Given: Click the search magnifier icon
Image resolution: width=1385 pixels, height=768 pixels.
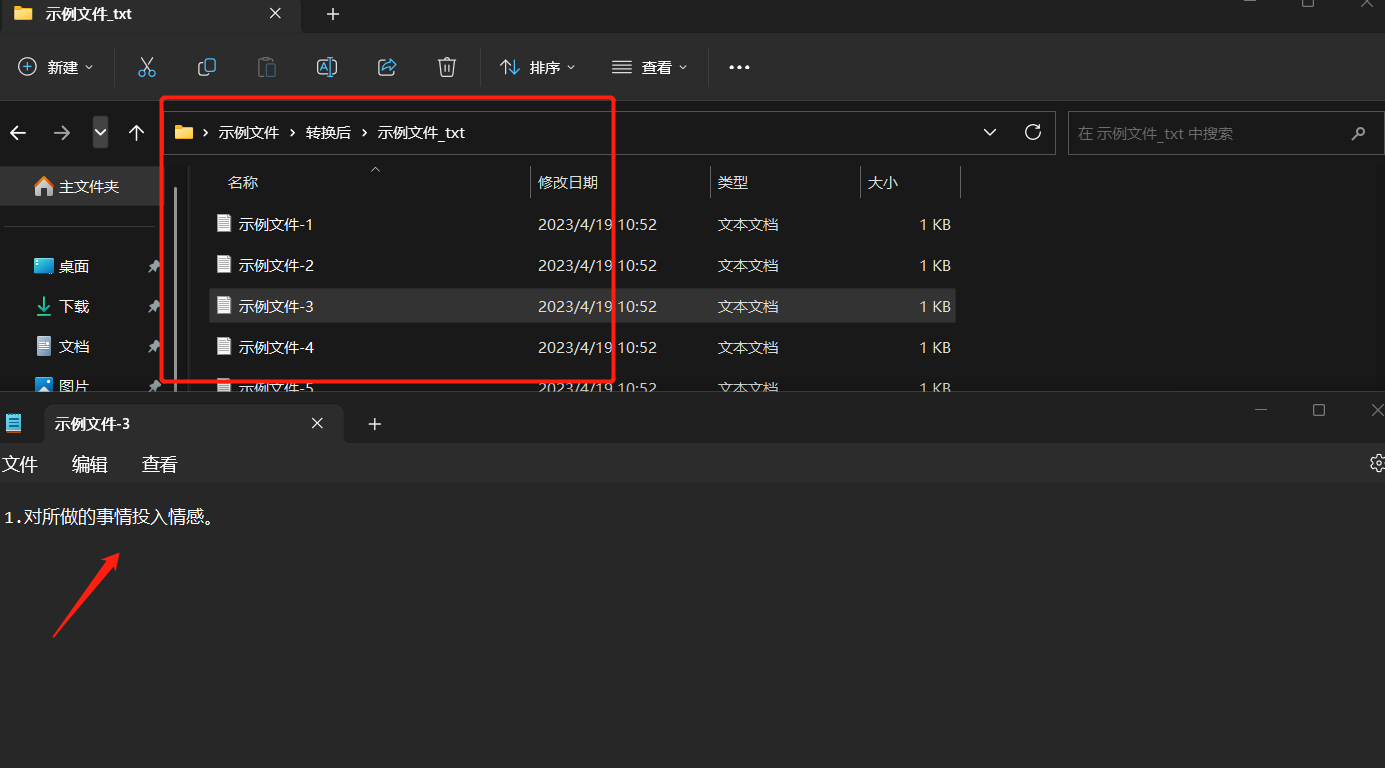Looking at the screenshot, I should click(x=1358, y=132).
